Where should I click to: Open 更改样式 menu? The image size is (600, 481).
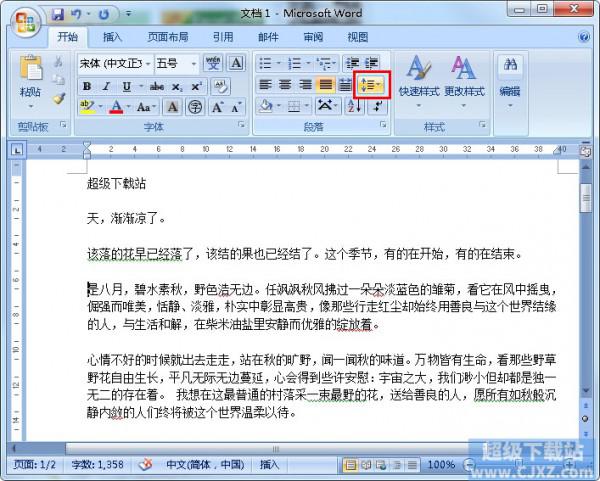(x=464, y=81)
